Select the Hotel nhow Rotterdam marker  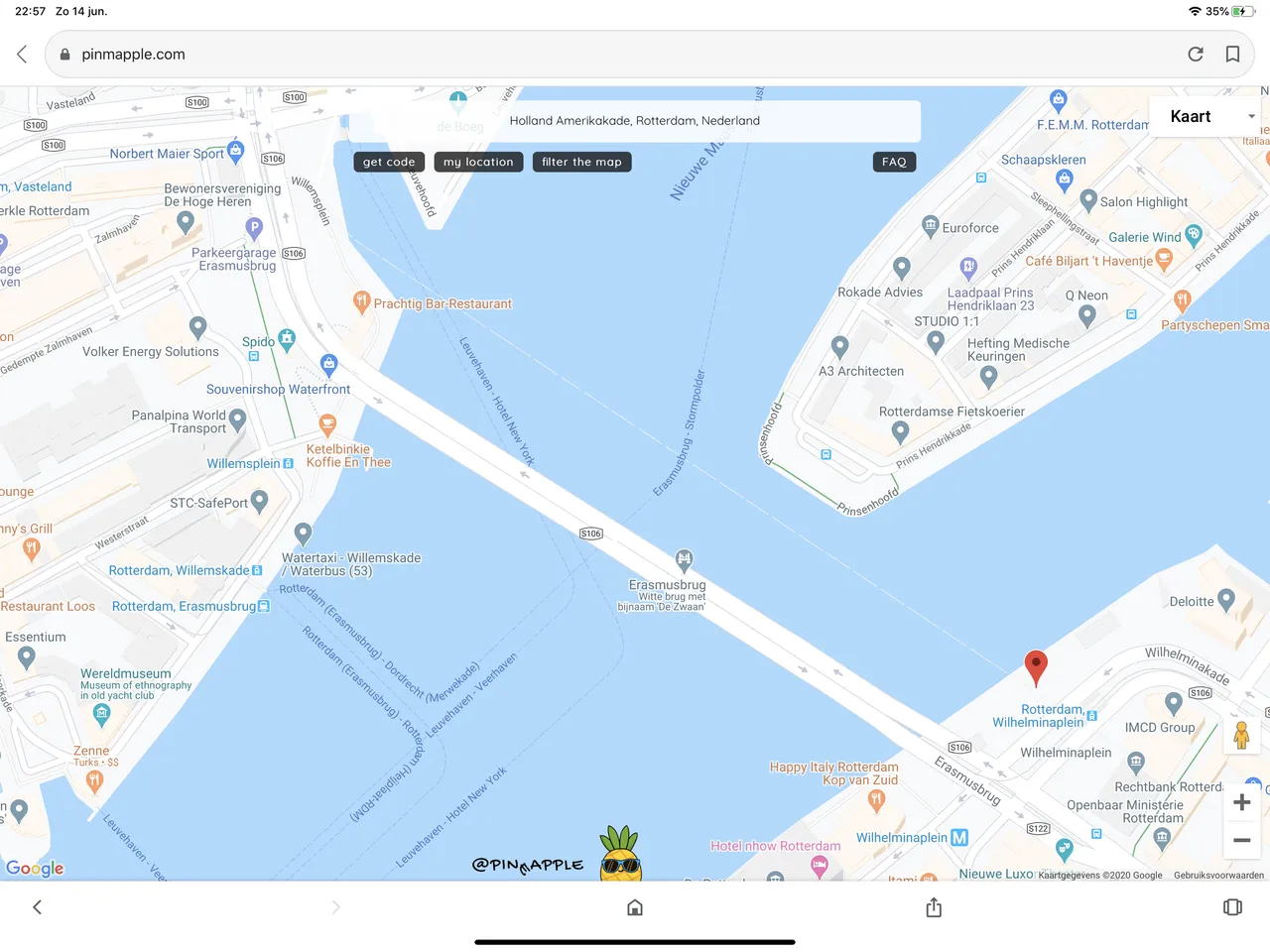click(820, 867)
